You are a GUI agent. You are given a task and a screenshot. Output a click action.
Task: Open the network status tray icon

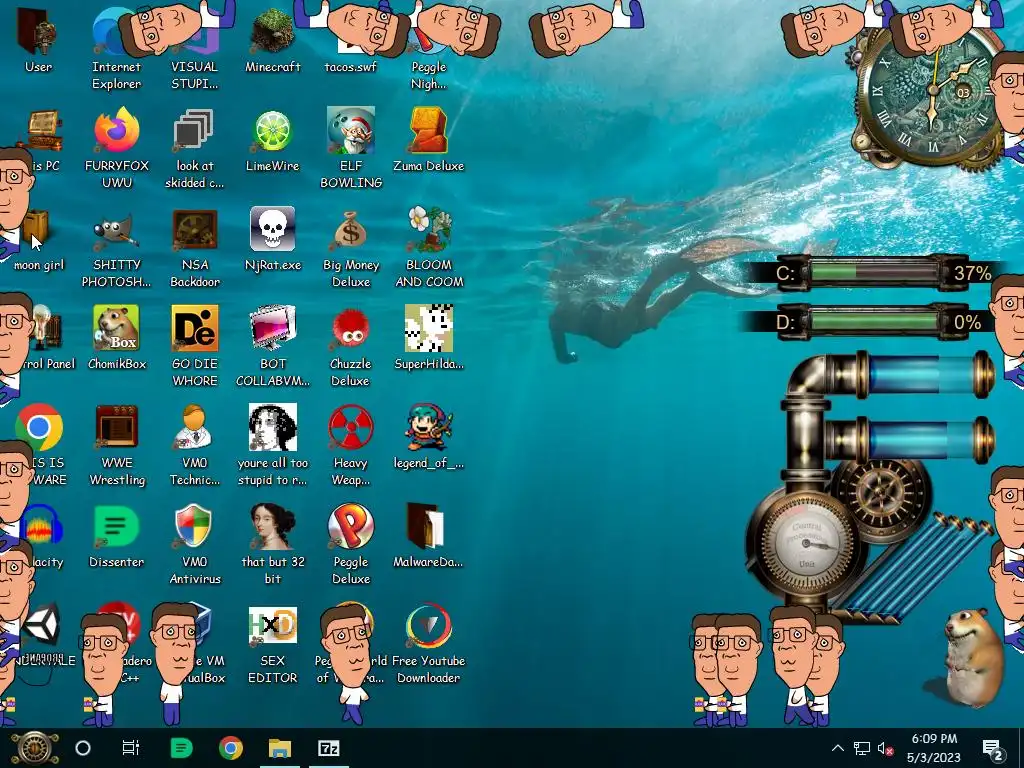[862, 748]
